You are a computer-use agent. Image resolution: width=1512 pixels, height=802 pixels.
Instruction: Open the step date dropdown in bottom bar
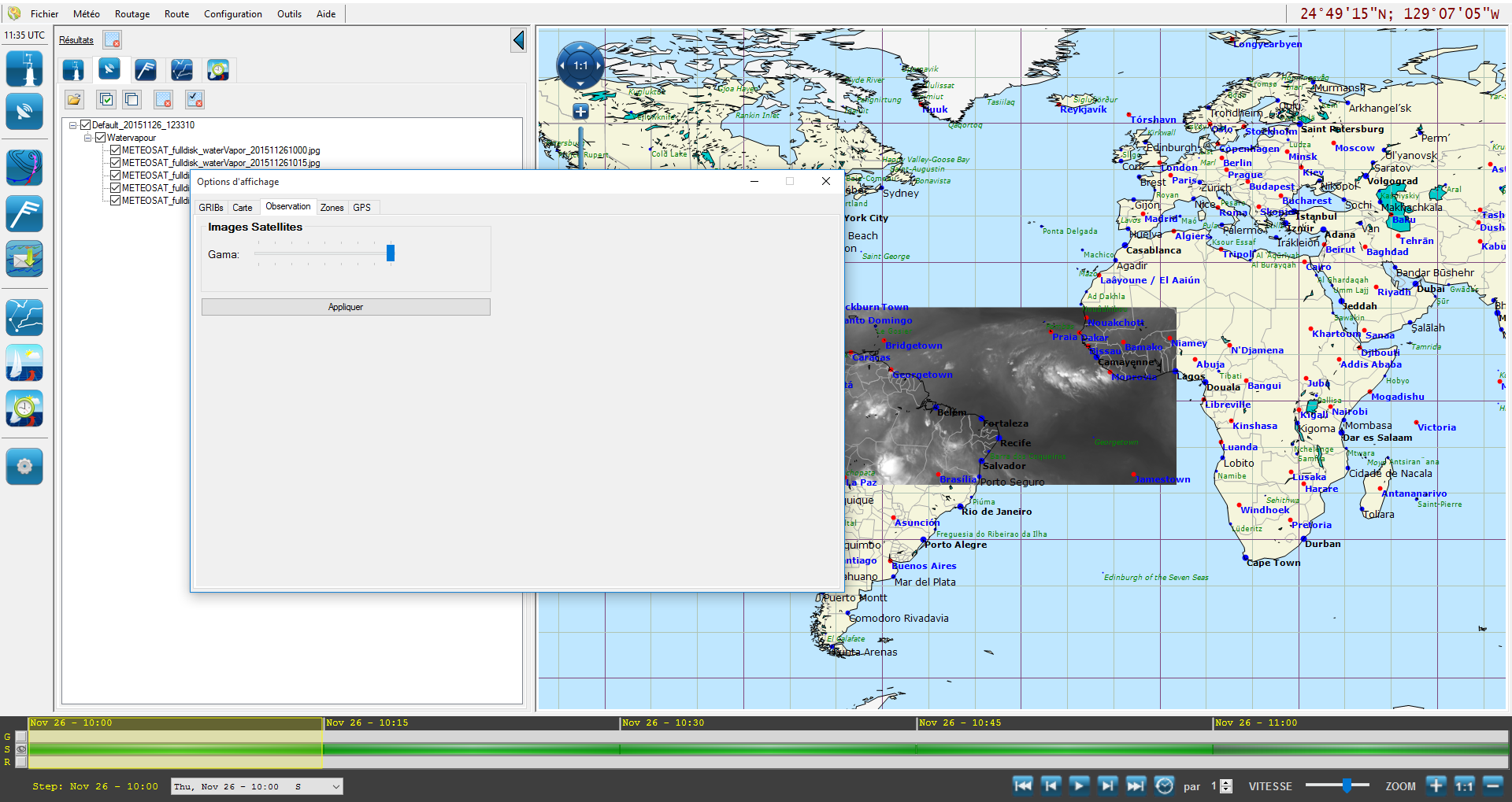pyautogui.click(x=335, y=786)
